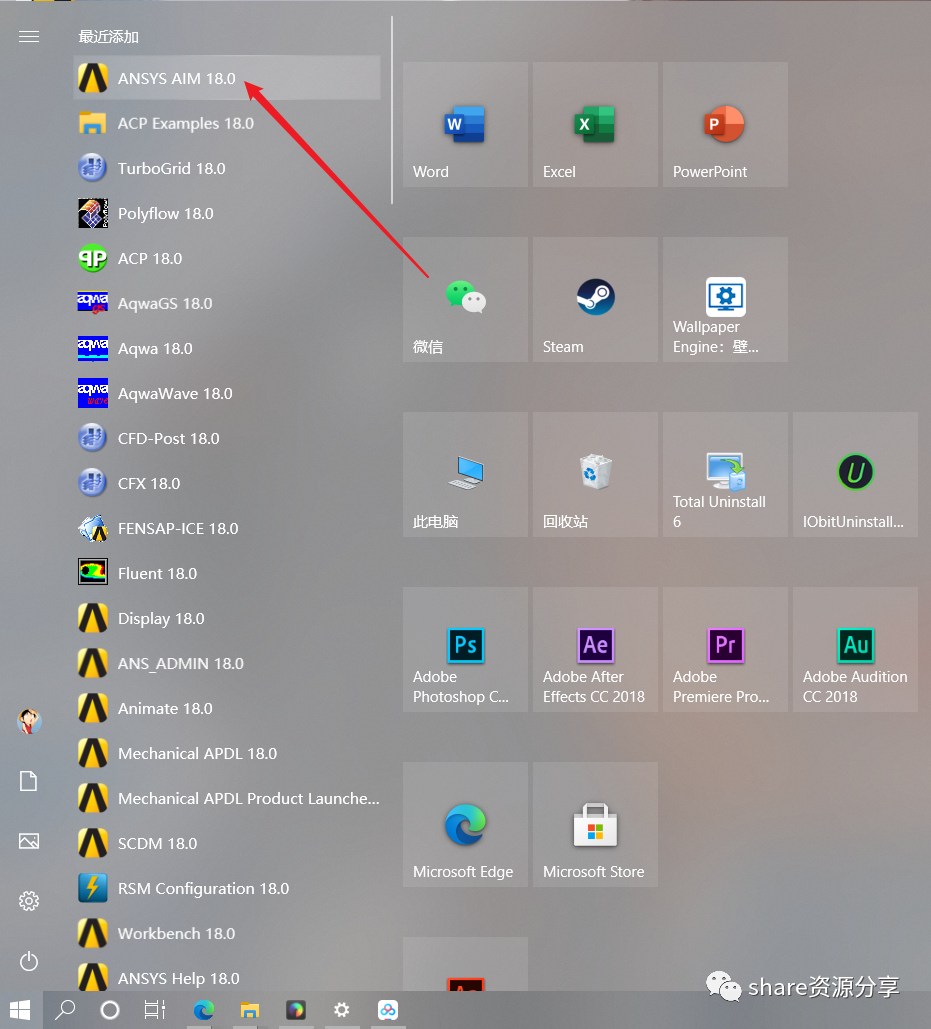Open ACP Examples 18.0 folder

pyautogui.click(x=227, y=123)
